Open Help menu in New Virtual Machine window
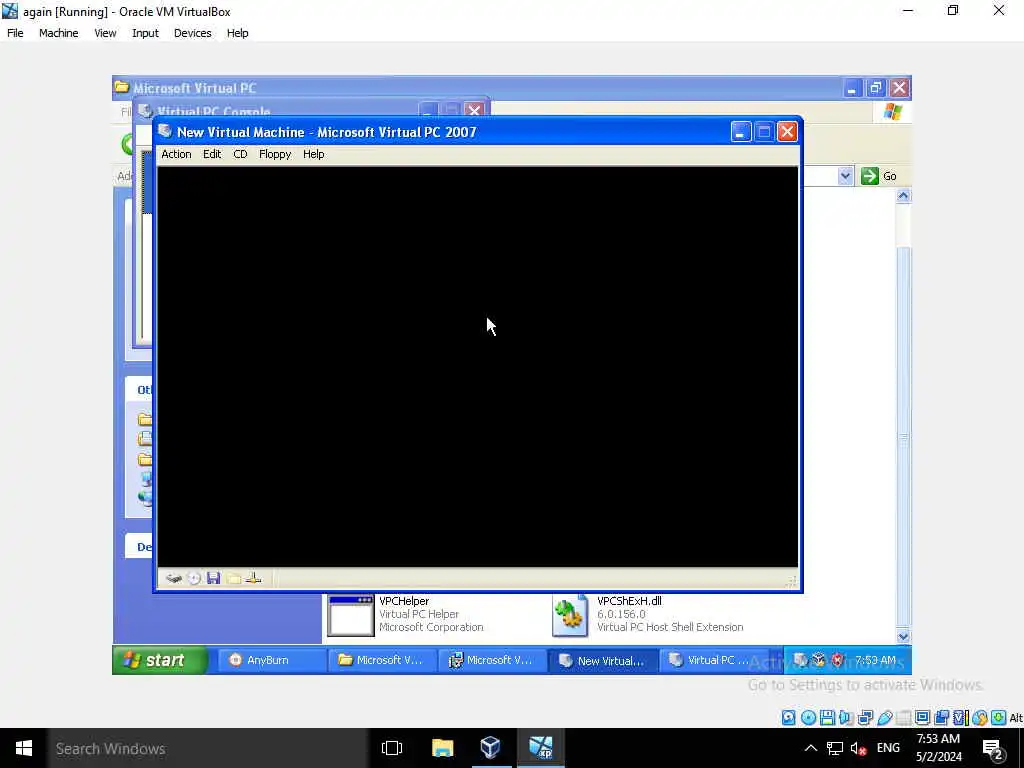The image size is (1024, 768). tap(313, 154)
